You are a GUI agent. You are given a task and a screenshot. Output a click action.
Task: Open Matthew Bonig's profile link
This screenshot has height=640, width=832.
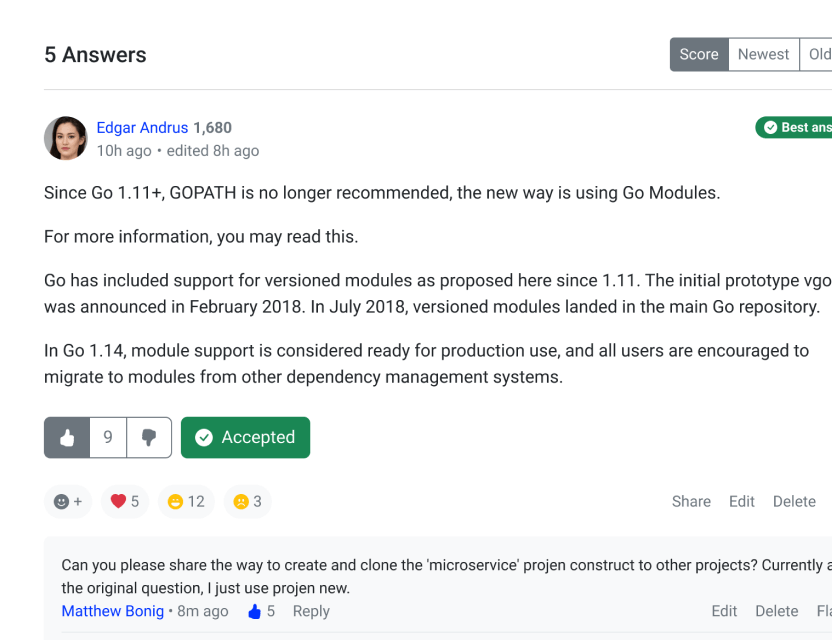pyautogui.click(x=112, y=611)
